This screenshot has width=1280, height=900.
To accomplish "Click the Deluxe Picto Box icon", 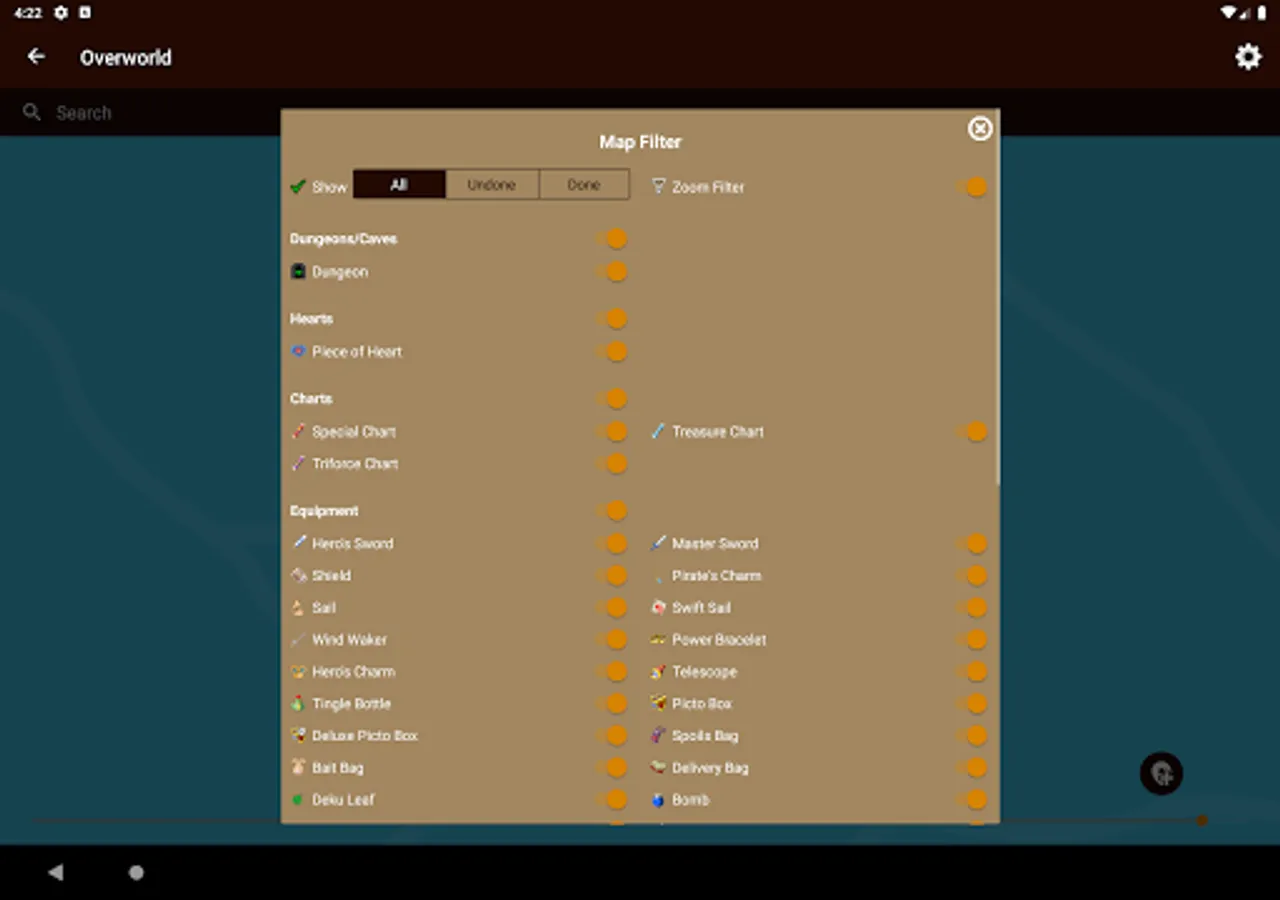I will 298,735.
